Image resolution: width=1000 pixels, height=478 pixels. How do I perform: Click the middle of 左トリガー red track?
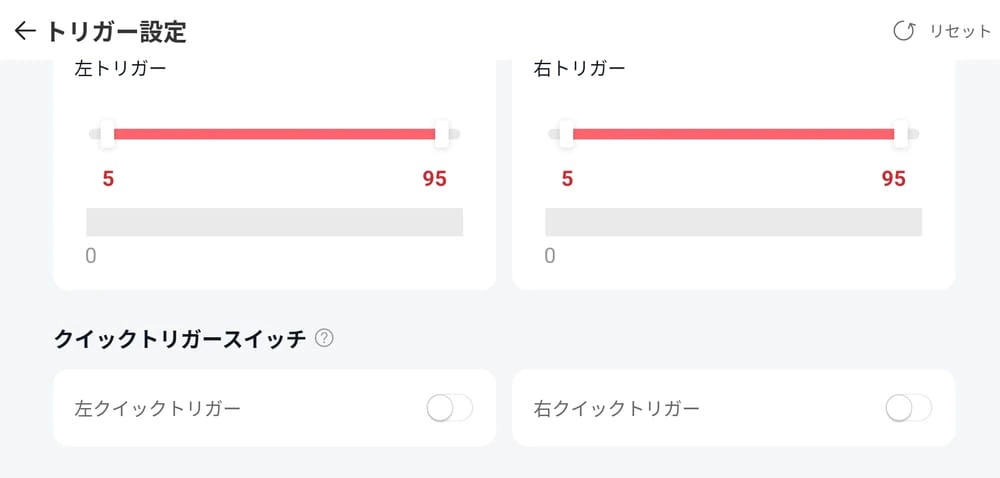pos(275,134)
